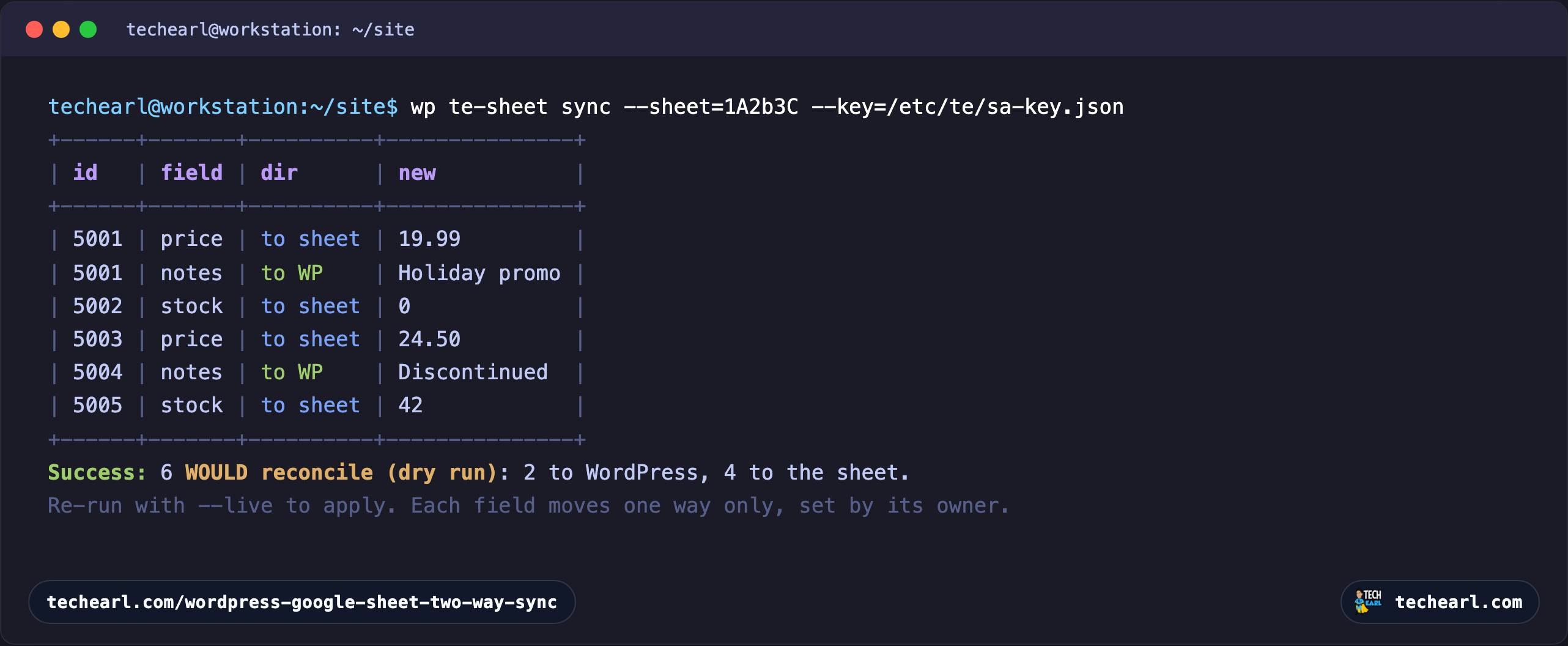The image size is (1568, 646).
Task: Click the dir column header
Action: pyautogui.click(x=279, y=173)
